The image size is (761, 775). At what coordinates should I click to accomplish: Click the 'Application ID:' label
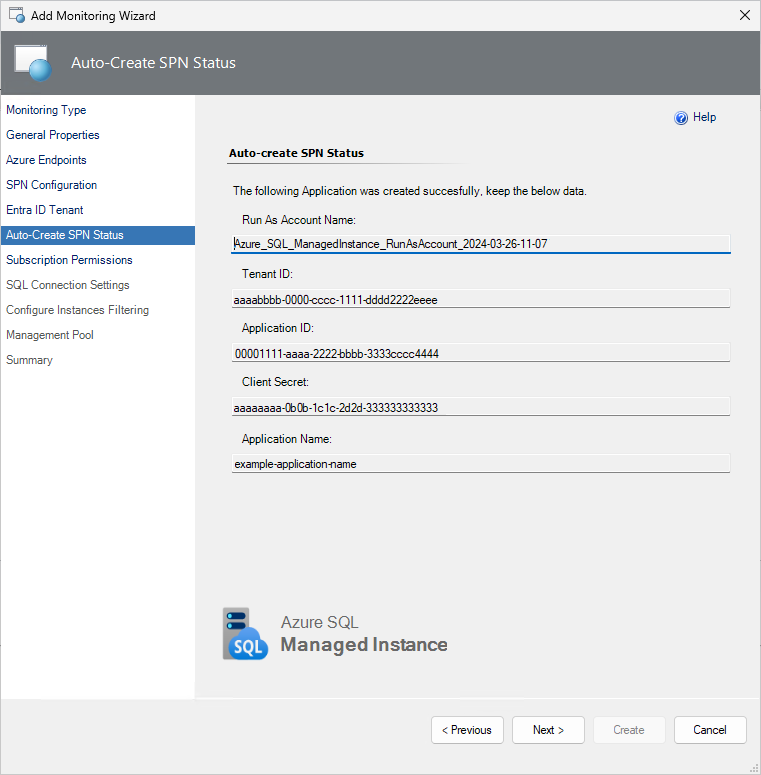(x=278, y=328)
